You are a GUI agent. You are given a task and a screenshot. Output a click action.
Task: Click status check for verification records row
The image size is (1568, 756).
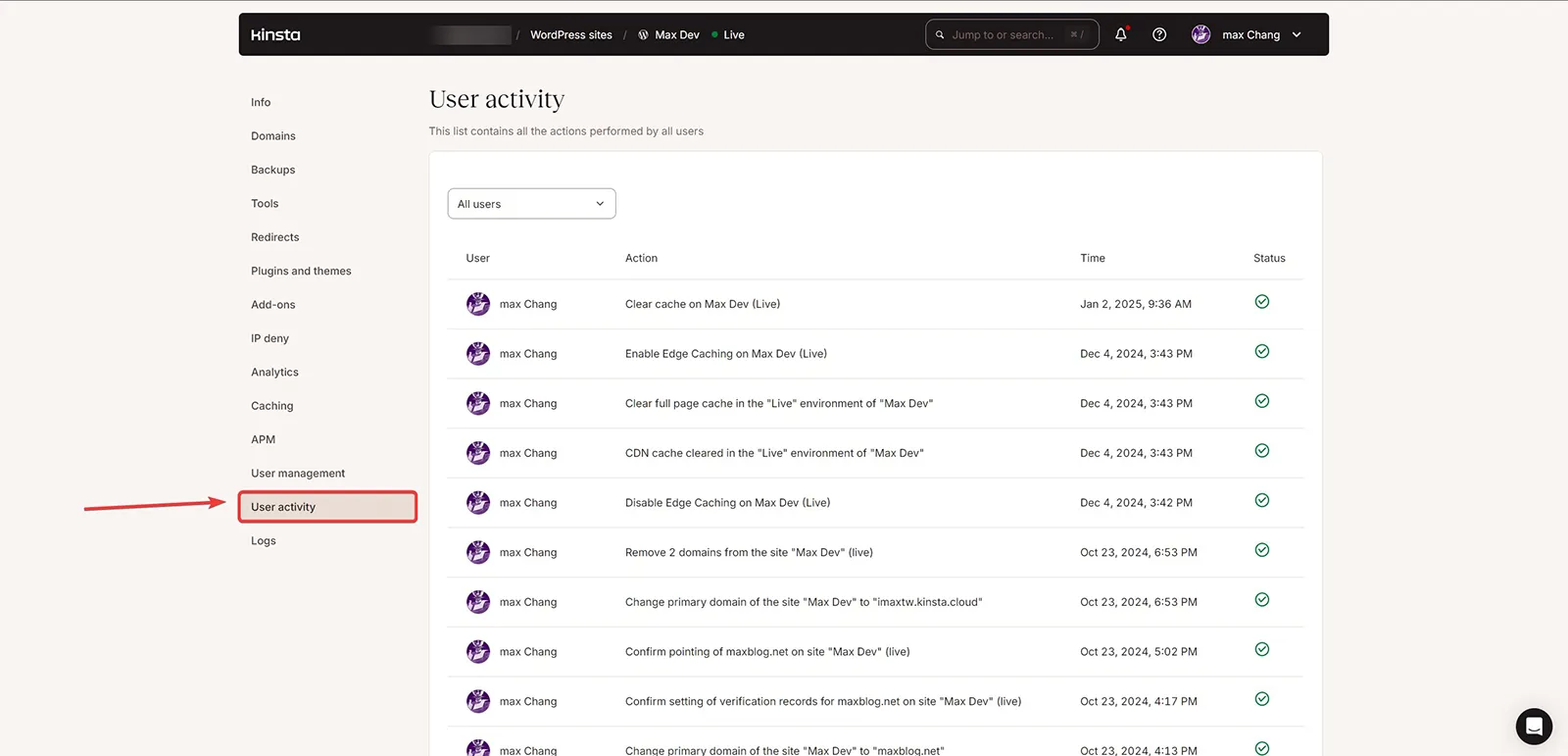pos(1262,699)
